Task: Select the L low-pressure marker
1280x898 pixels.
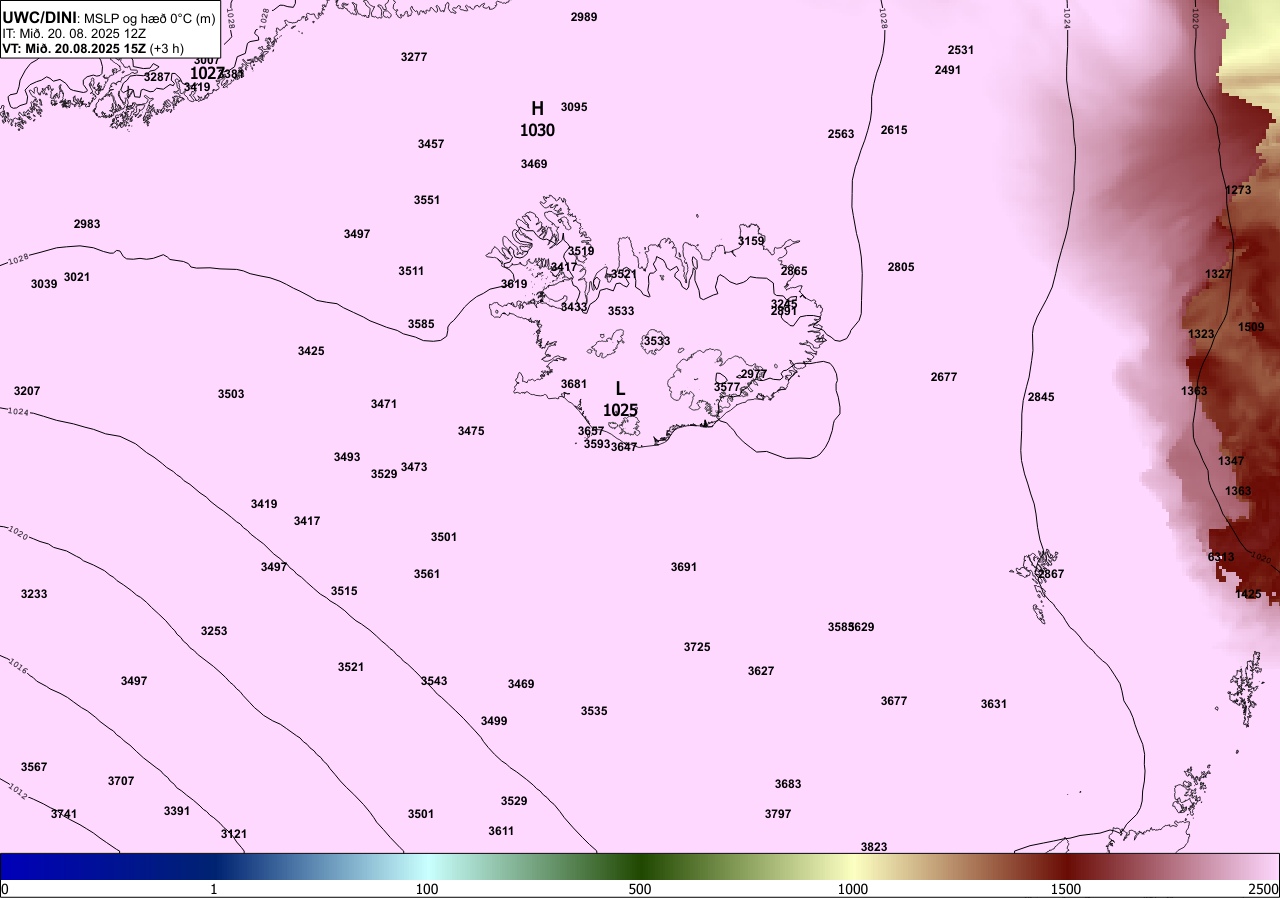Action: pyautogui.click(x=620, y=388)
